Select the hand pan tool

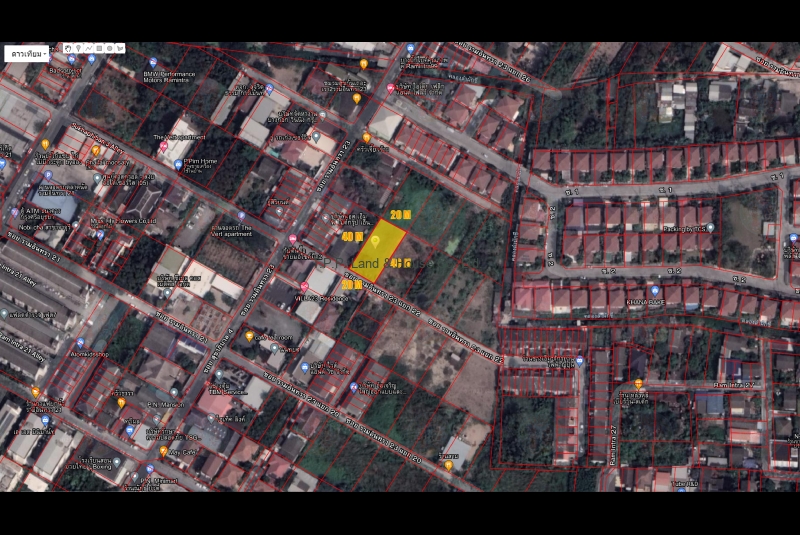(x=68, y=48)
